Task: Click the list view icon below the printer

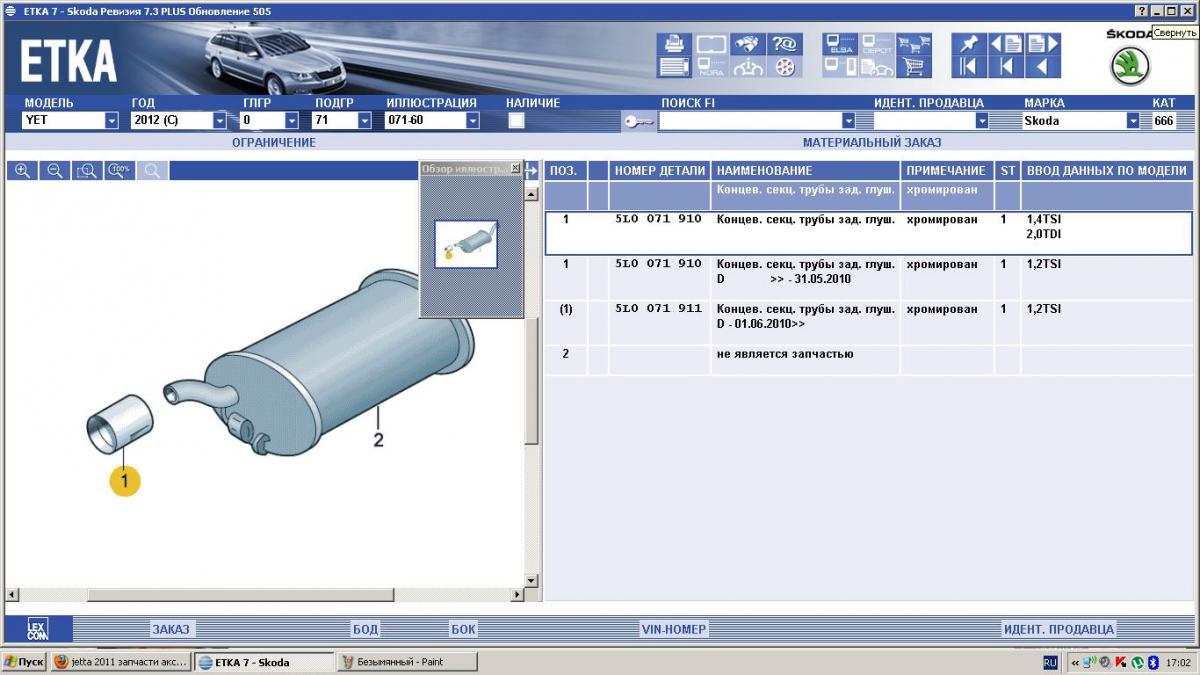Action: [673, 67]
